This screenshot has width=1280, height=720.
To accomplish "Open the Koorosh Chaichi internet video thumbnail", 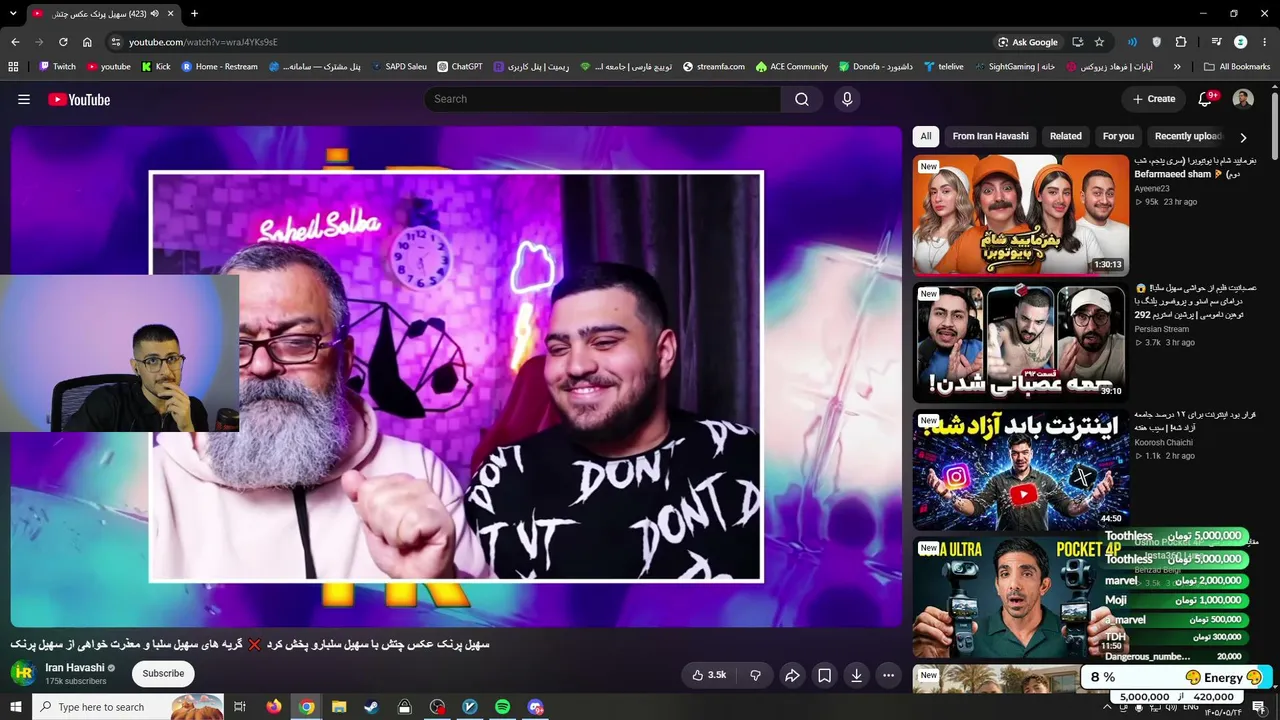I will tap(1021, 470).
